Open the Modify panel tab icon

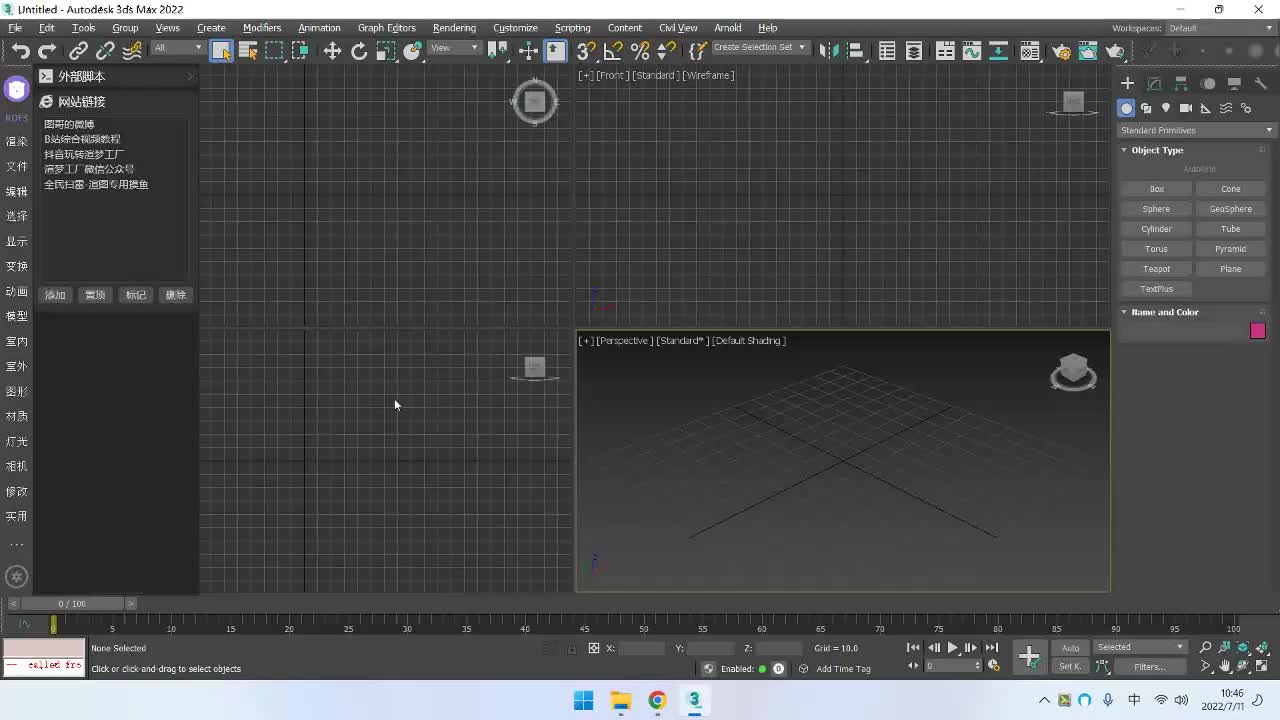tap(1154, 84)
